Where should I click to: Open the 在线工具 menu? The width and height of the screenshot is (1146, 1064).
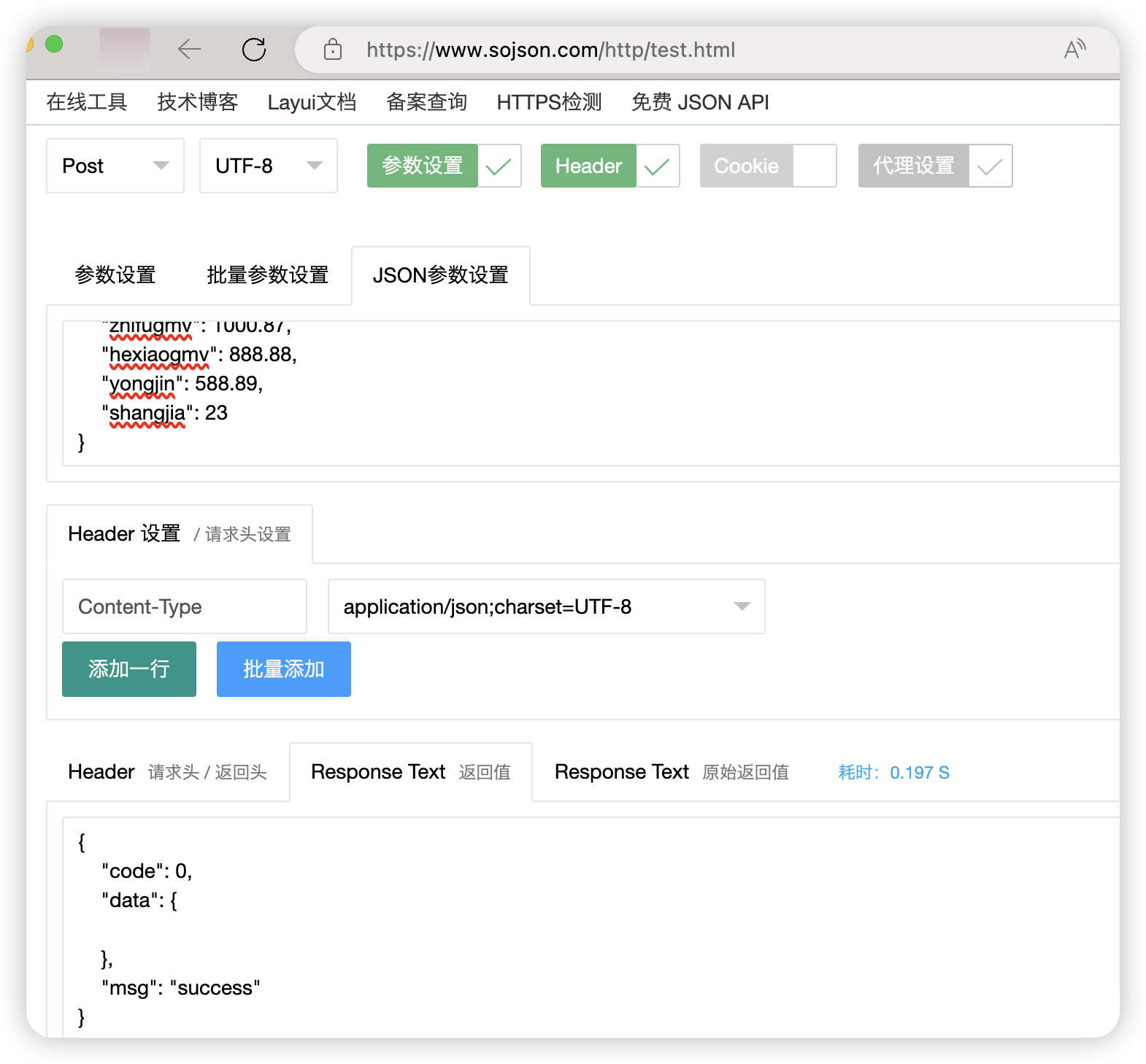[87, 102]
